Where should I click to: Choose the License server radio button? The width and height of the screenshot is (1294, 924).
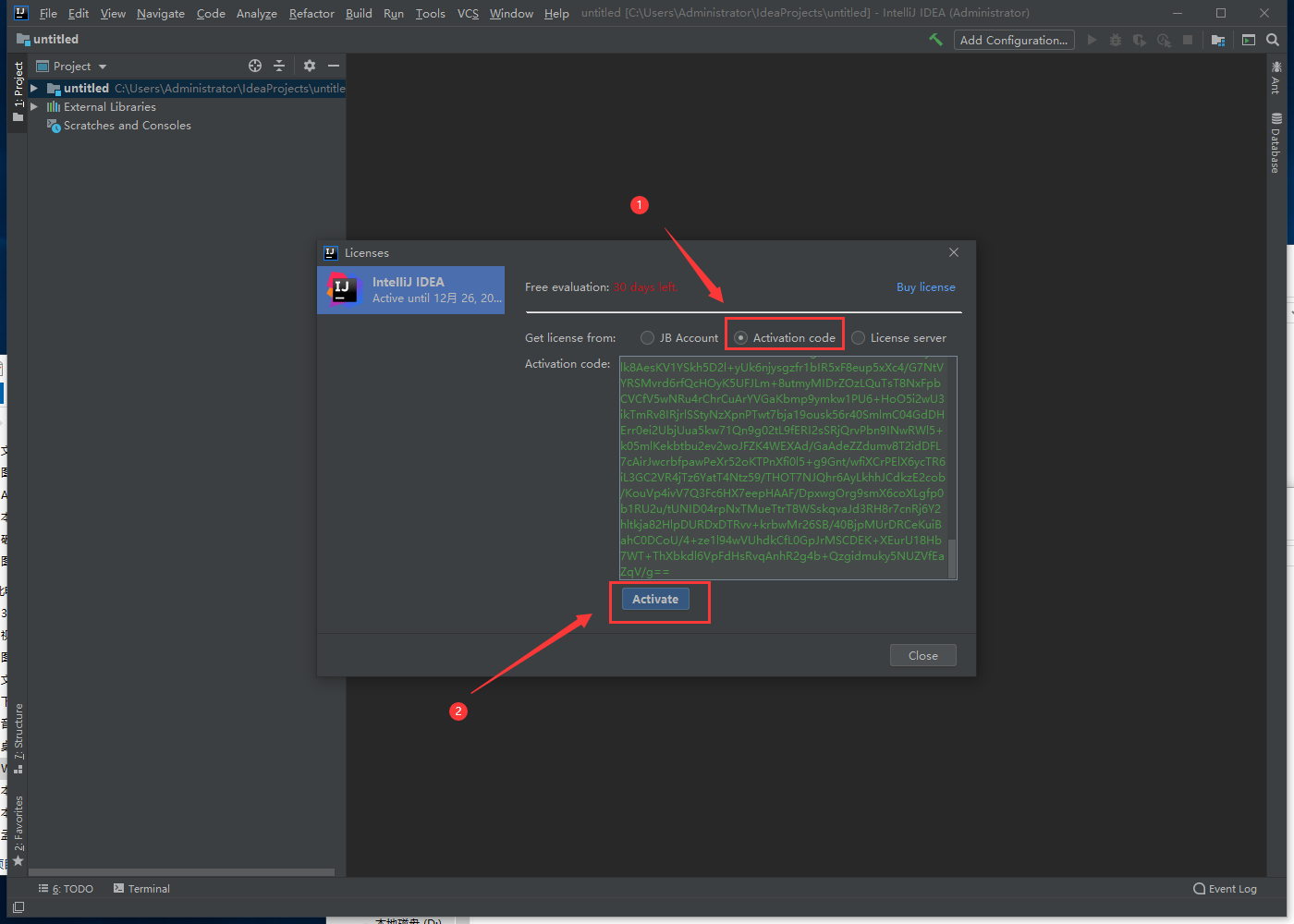(x=859, y=338)
